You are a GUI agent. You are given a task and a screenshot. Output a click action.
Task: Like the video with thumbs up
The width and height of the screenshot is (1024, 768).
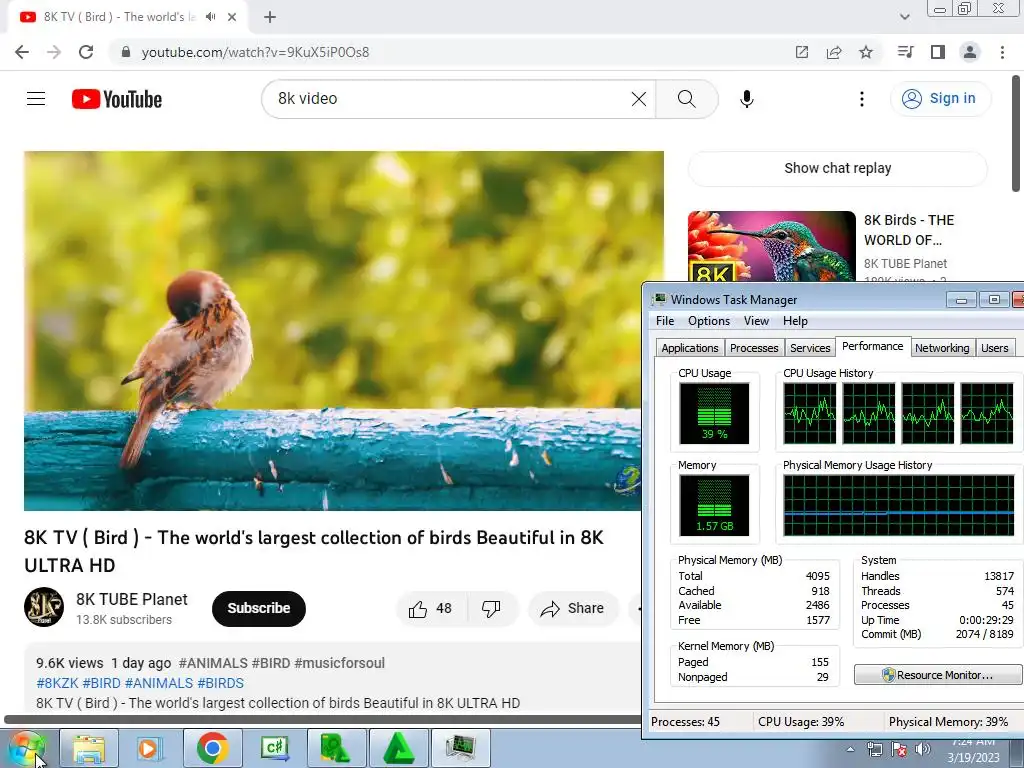(430, 609)
